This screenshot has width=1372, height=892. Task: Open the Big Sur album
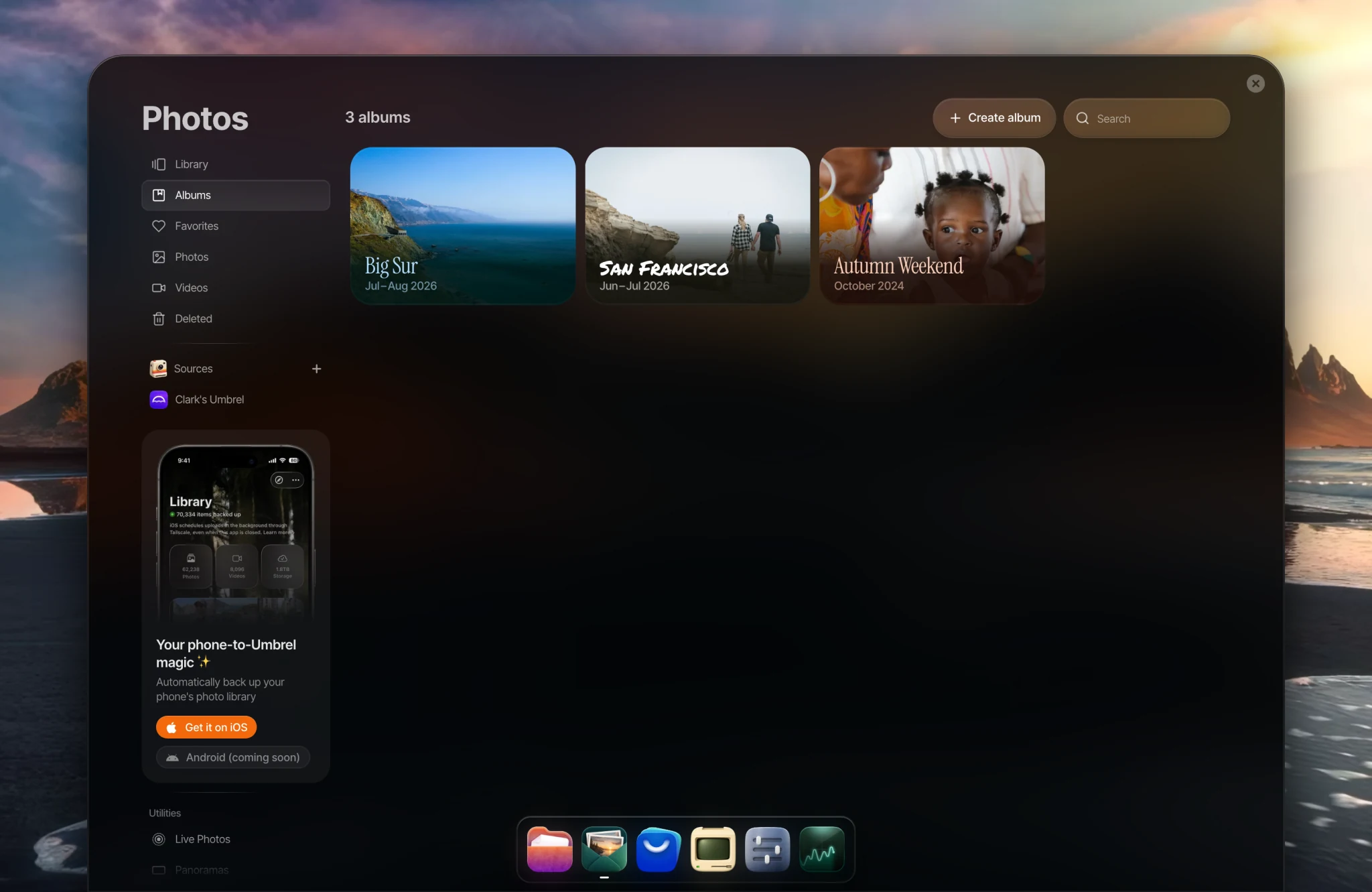click(463, 225)
